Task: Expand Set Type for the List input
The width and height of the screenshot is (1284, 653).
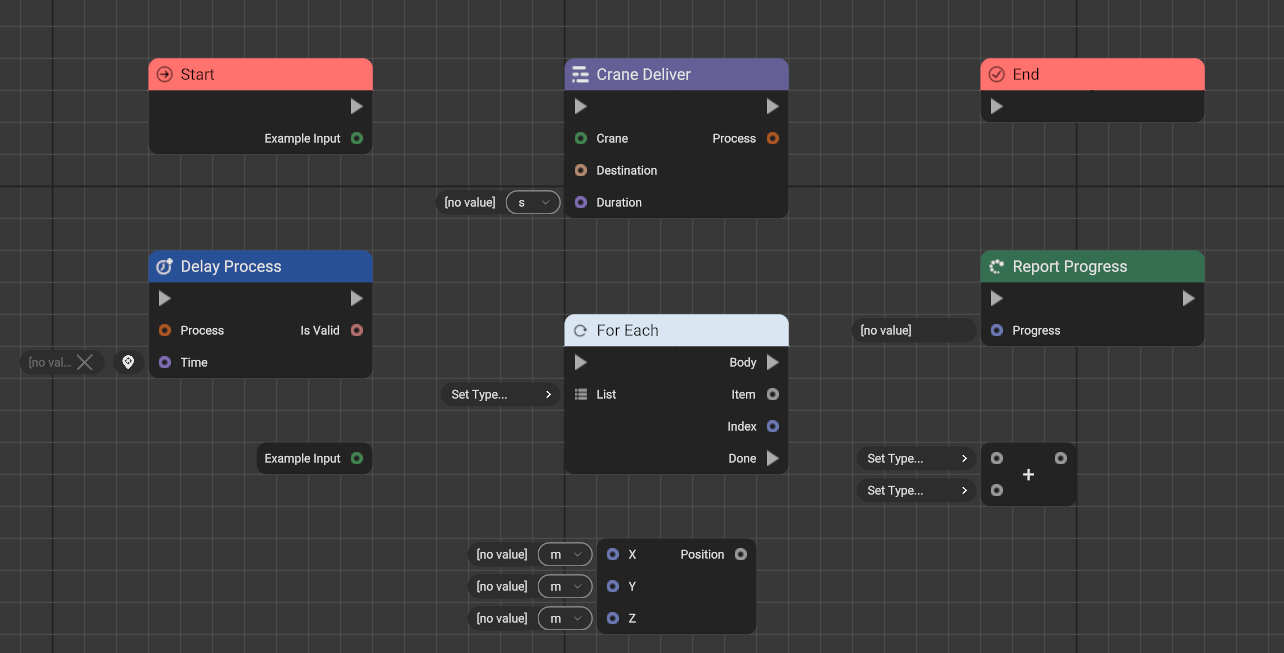Action: tap(501, 395)
